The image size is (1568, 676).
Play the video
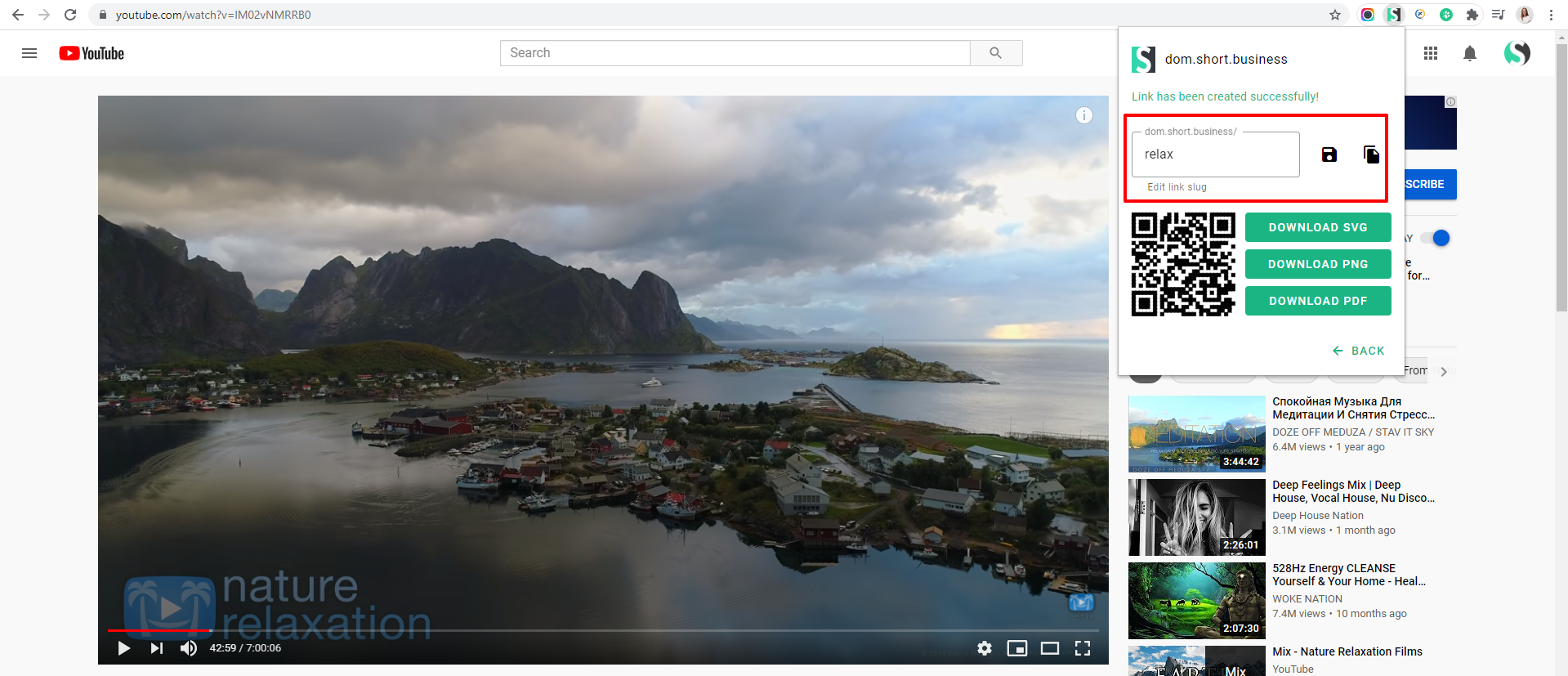(124, 648)
